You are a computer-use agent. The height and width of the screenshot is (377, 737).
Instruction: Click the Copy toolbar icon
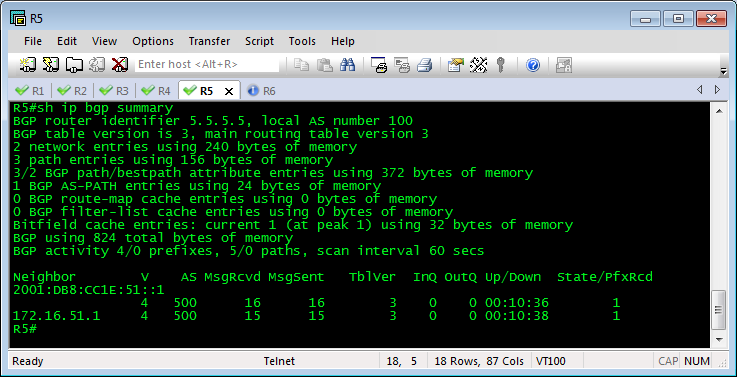point(301,64)
